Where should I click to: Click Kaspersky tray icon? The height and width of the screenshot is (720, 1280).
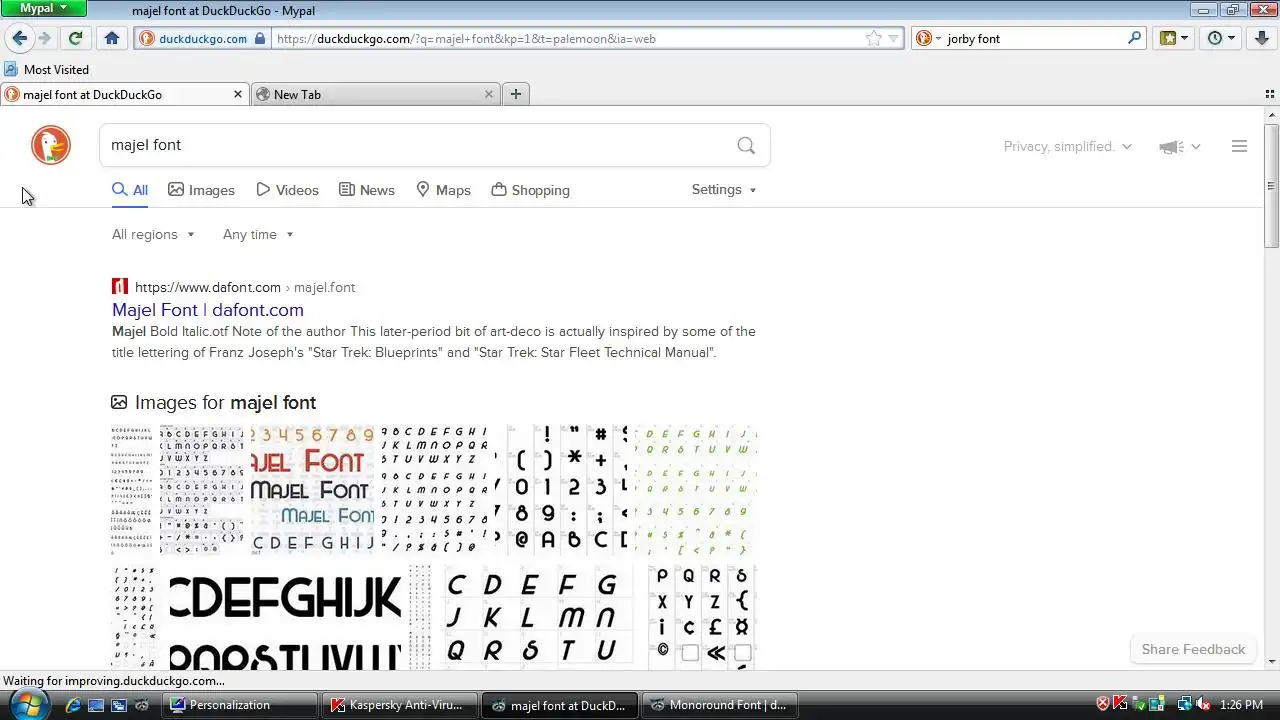(1121, 704)
